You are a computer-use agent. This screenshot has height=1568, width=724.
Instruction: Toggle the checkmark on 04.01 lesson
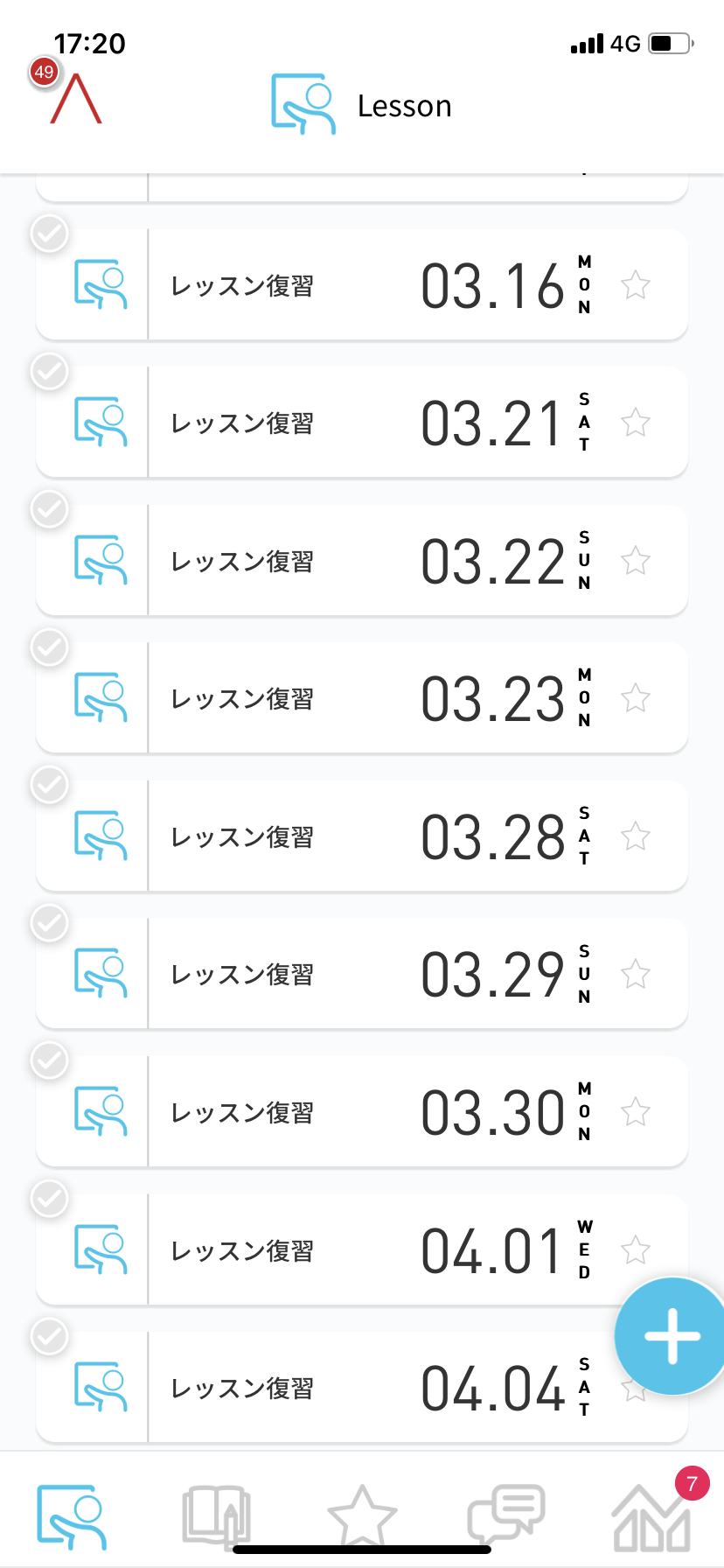pyautogui.click(x=50, y=1199)
